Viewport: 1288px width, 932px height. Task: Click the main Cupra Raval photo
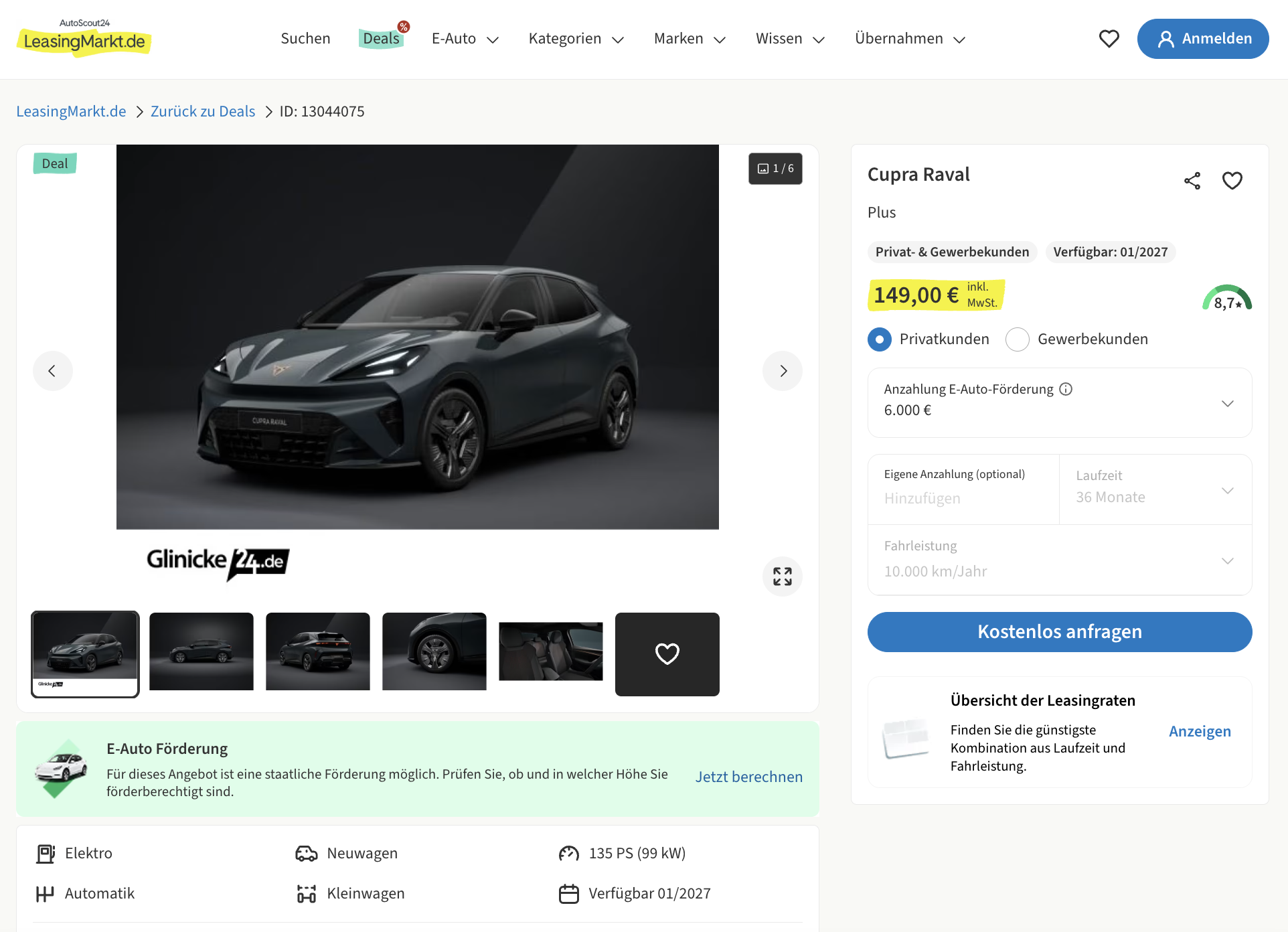pyautogui.click(x=418, y=337)
